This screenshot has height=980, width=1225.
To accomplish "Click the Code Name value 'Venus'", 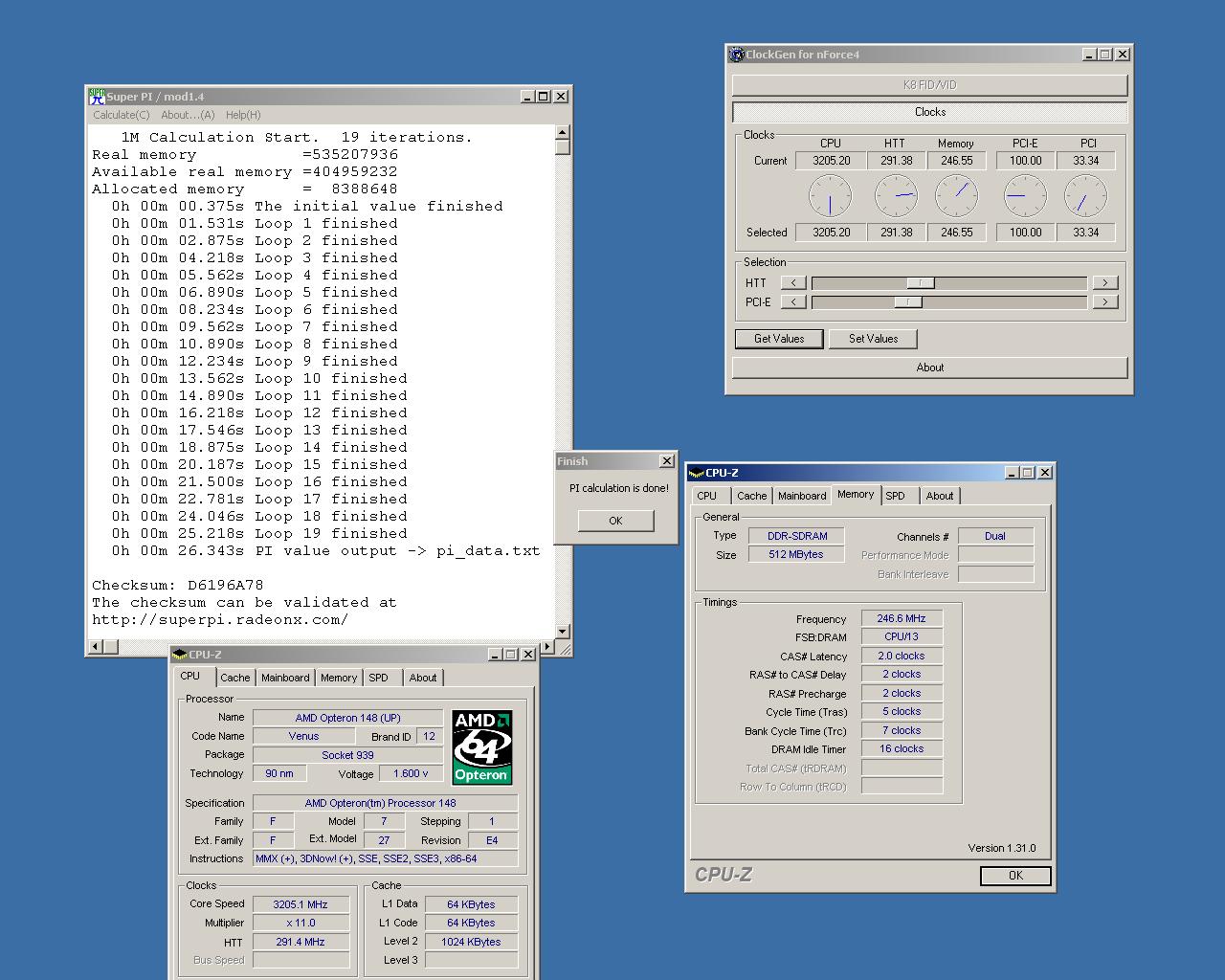I will point(303,736).
